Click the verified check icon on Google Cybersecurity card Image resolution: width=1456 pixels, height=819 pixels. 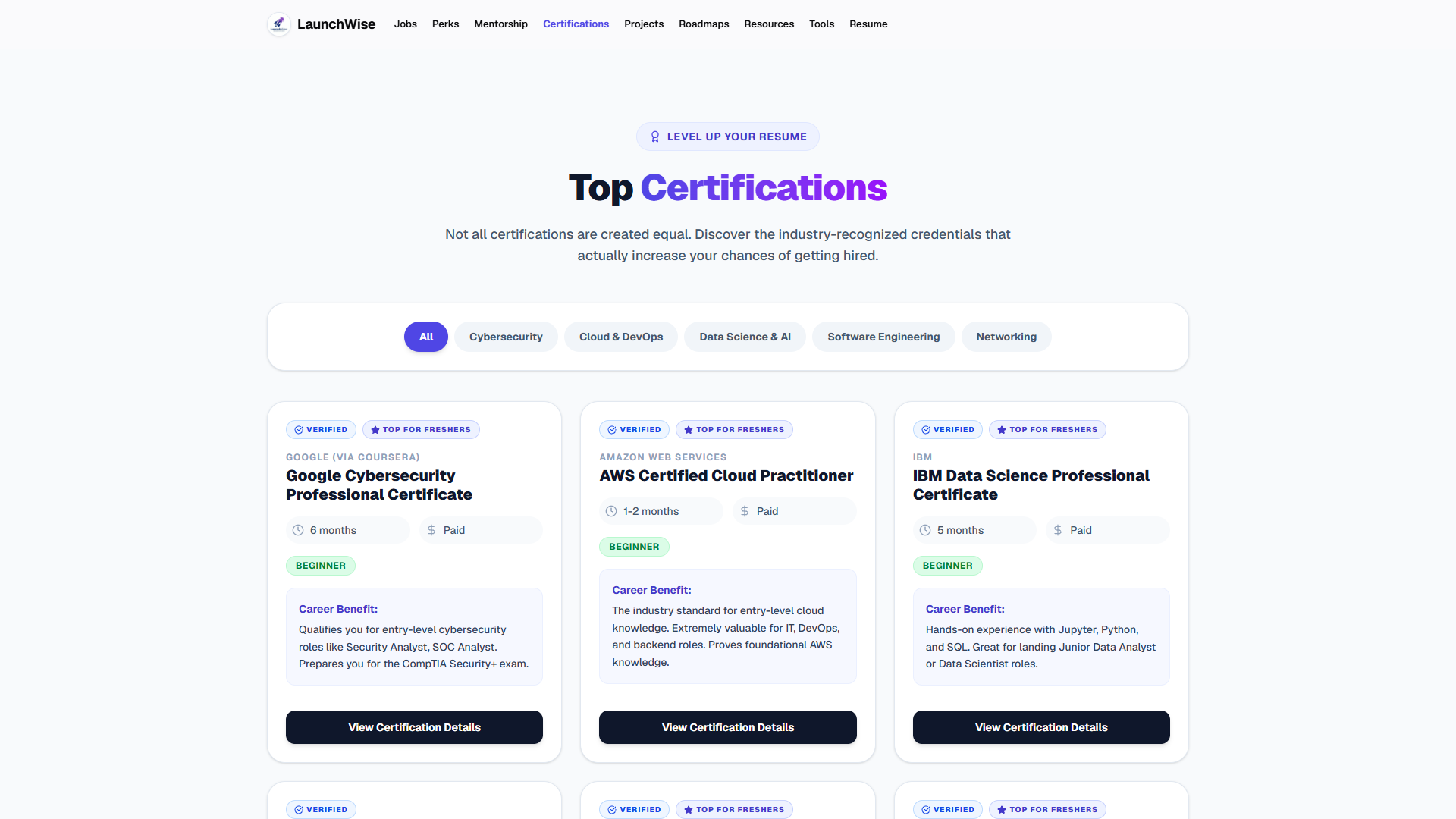(299, 430)
